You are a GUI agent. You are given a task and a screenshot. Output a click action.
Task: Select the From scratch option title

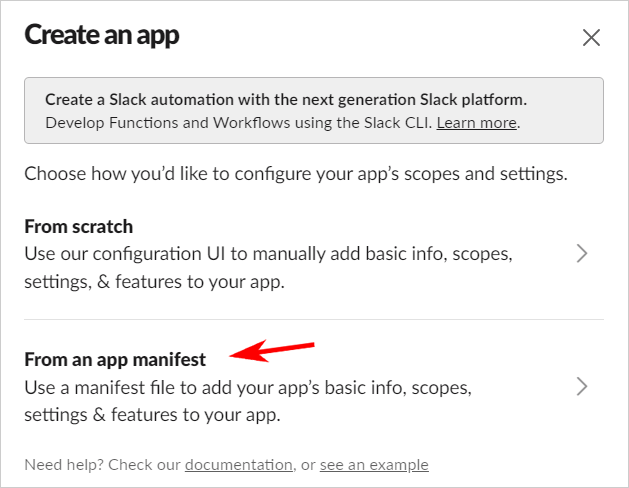(x=79, y=226)
